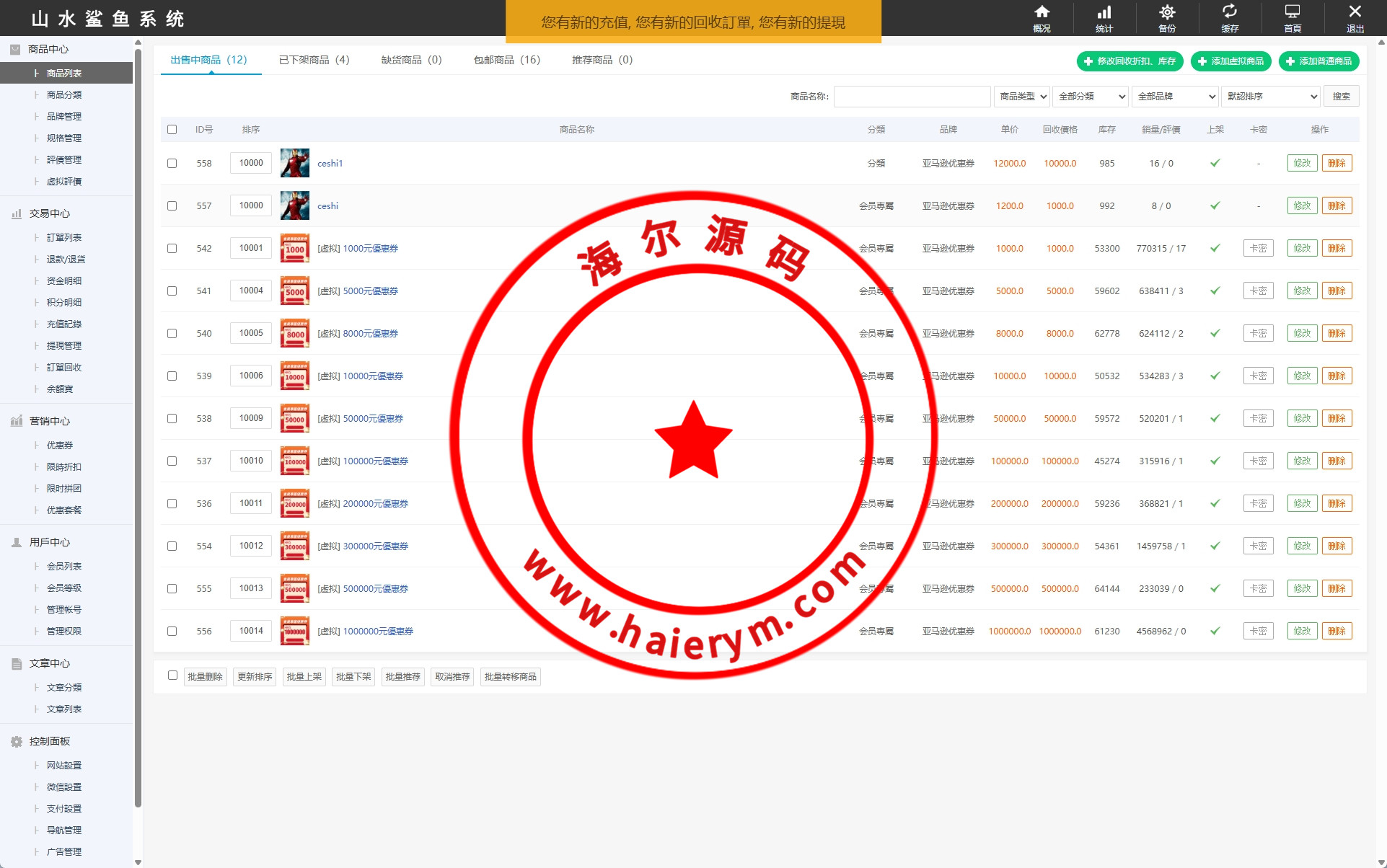Image resolution: width=1387 pixels, height=868 pixels.
Task: Click the 添加虚拟商品 button
Action: [x=1230, y=61]
